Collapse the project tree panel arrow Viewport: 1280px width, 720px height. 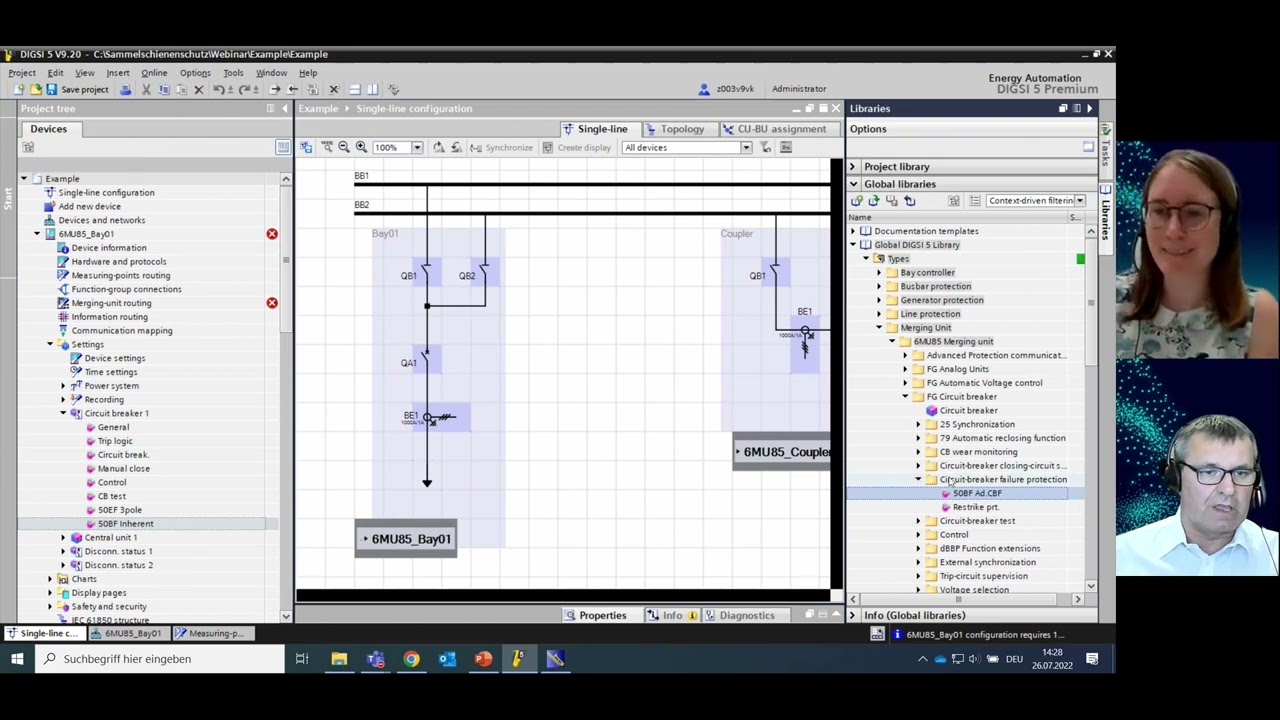pos(284,109)
